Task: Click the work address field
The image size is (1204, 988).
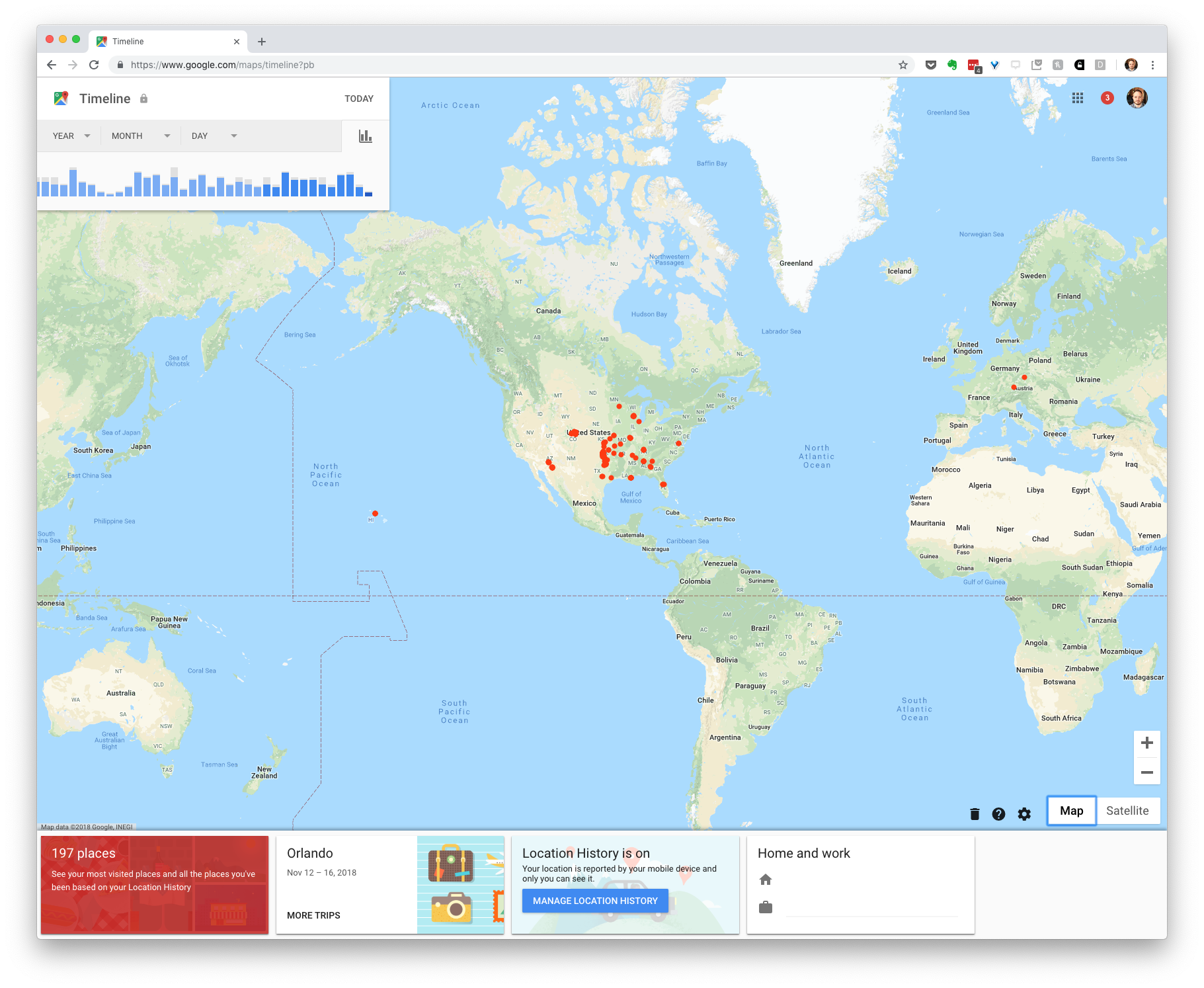Action: 871,907
